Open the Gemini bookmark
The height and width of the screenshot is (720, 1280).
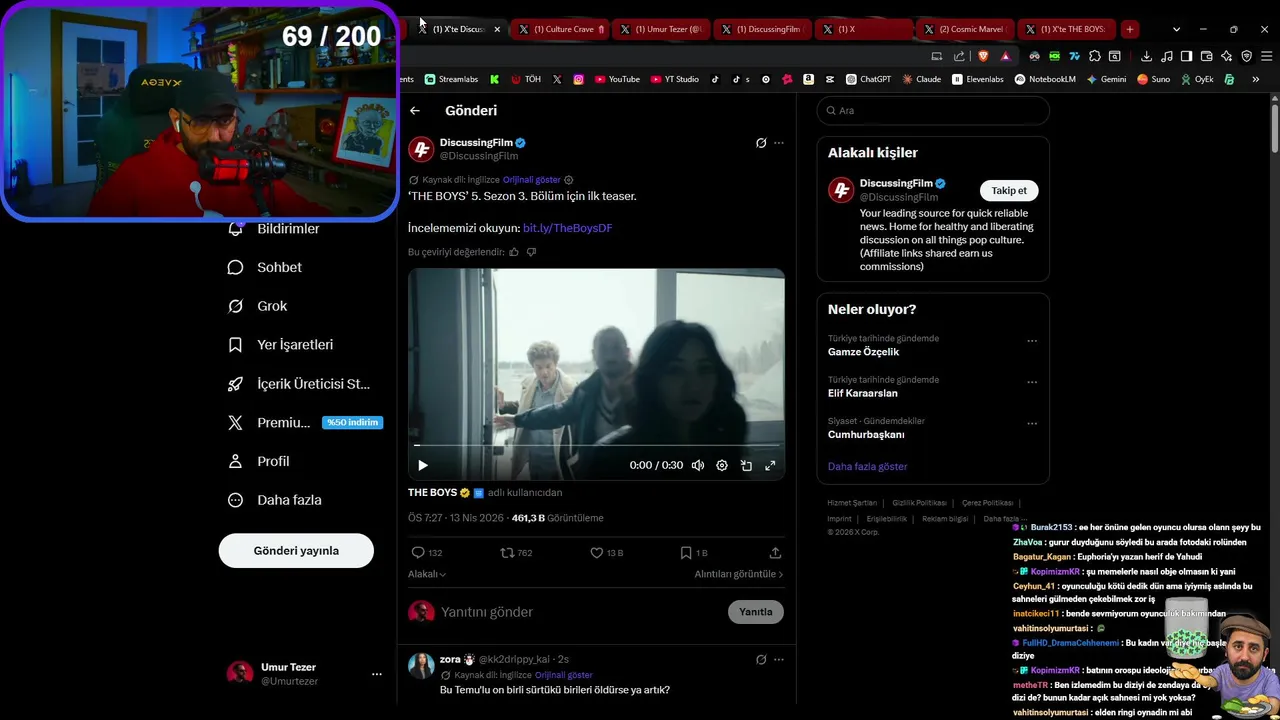click(1106, 79)
